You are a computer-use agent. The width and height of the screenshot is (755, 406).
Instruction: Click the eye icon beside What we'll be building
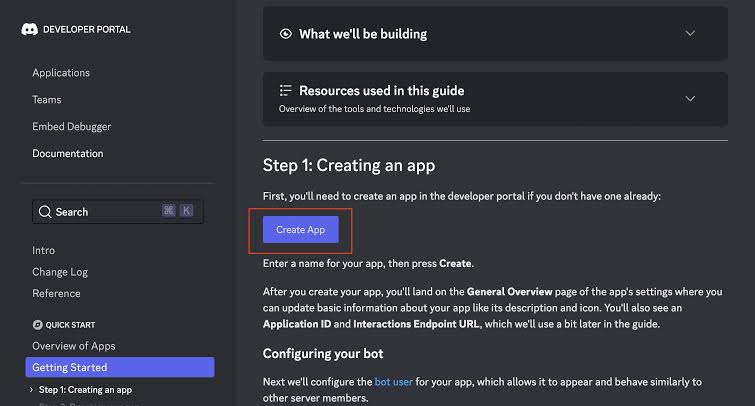(x=286, y=34)
